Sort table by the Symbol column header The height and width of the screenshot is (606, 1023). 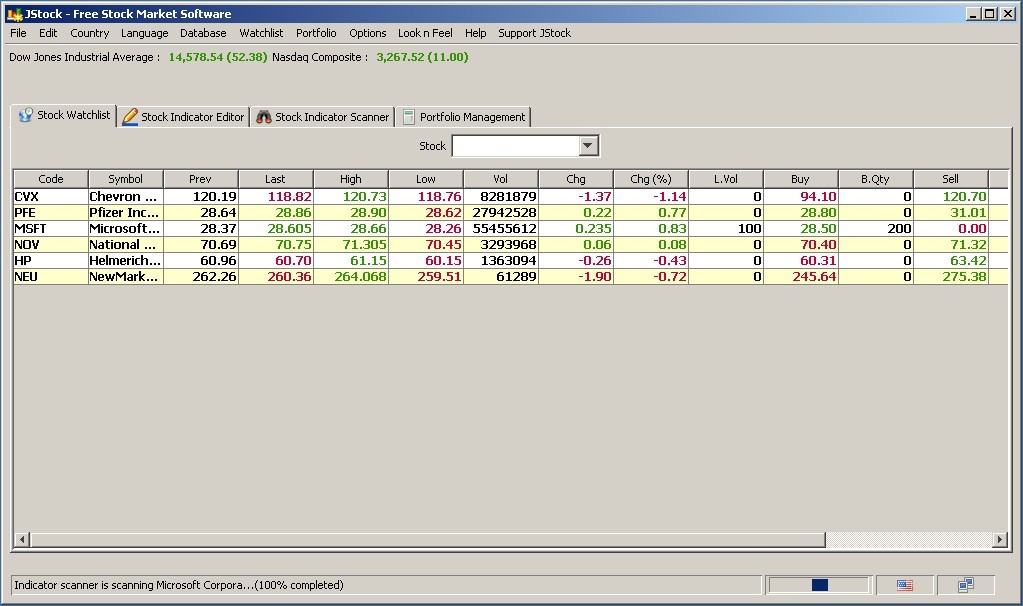pyautogui.click(x=125, y=179)
